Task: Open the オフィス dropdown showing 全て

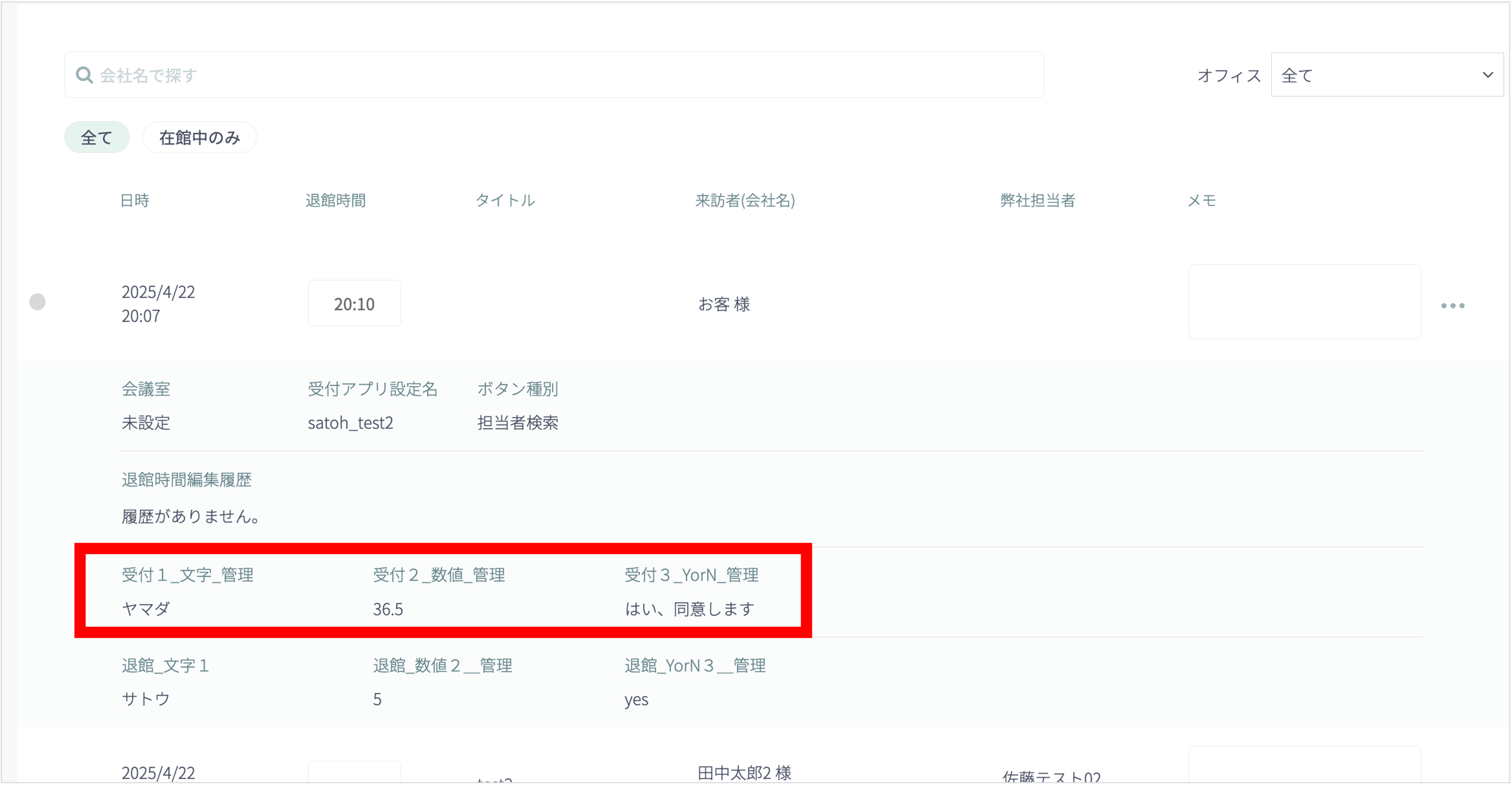Action: (x=1386, y=75)
